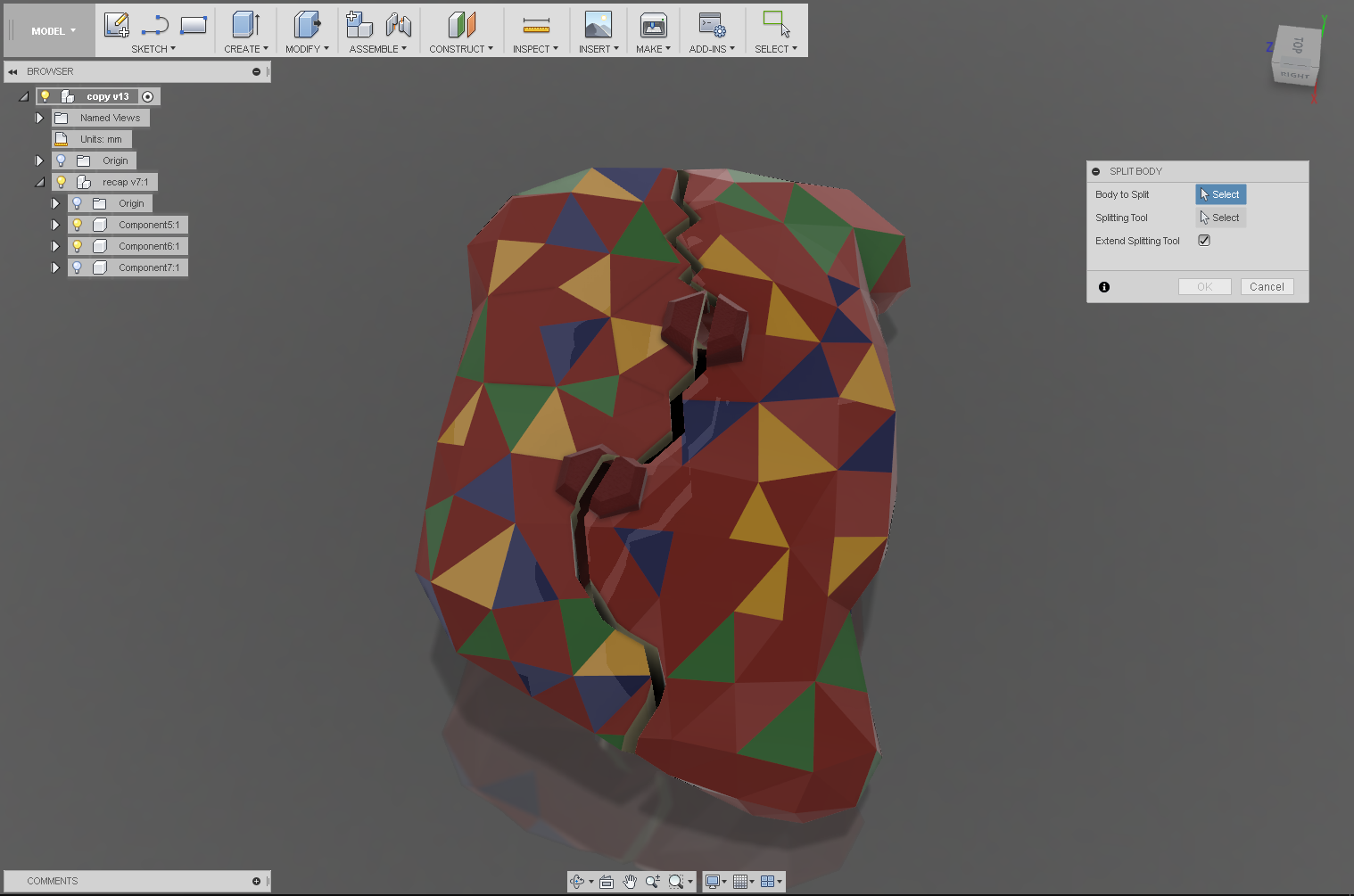Expand Component7:1 tree node
1354x896 pixels.
point(55,267)
